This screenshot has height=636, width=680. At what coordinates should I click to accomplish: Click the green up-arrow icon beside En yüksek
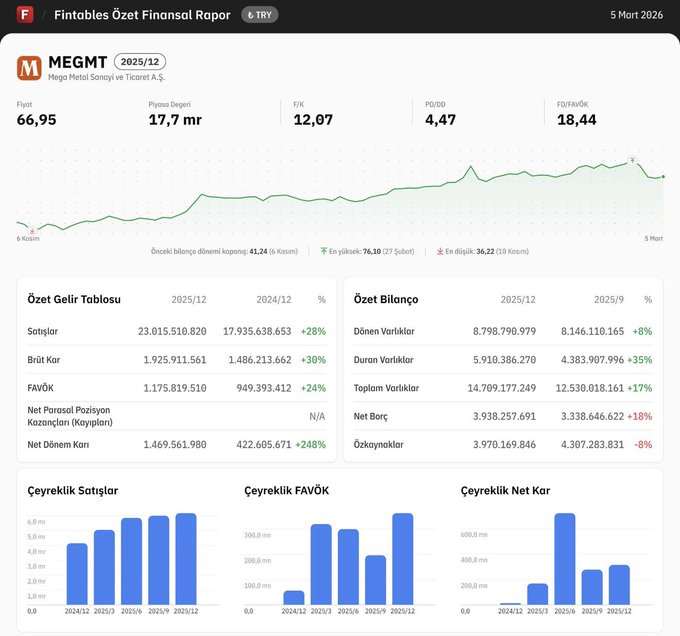(x=324, y=251)
